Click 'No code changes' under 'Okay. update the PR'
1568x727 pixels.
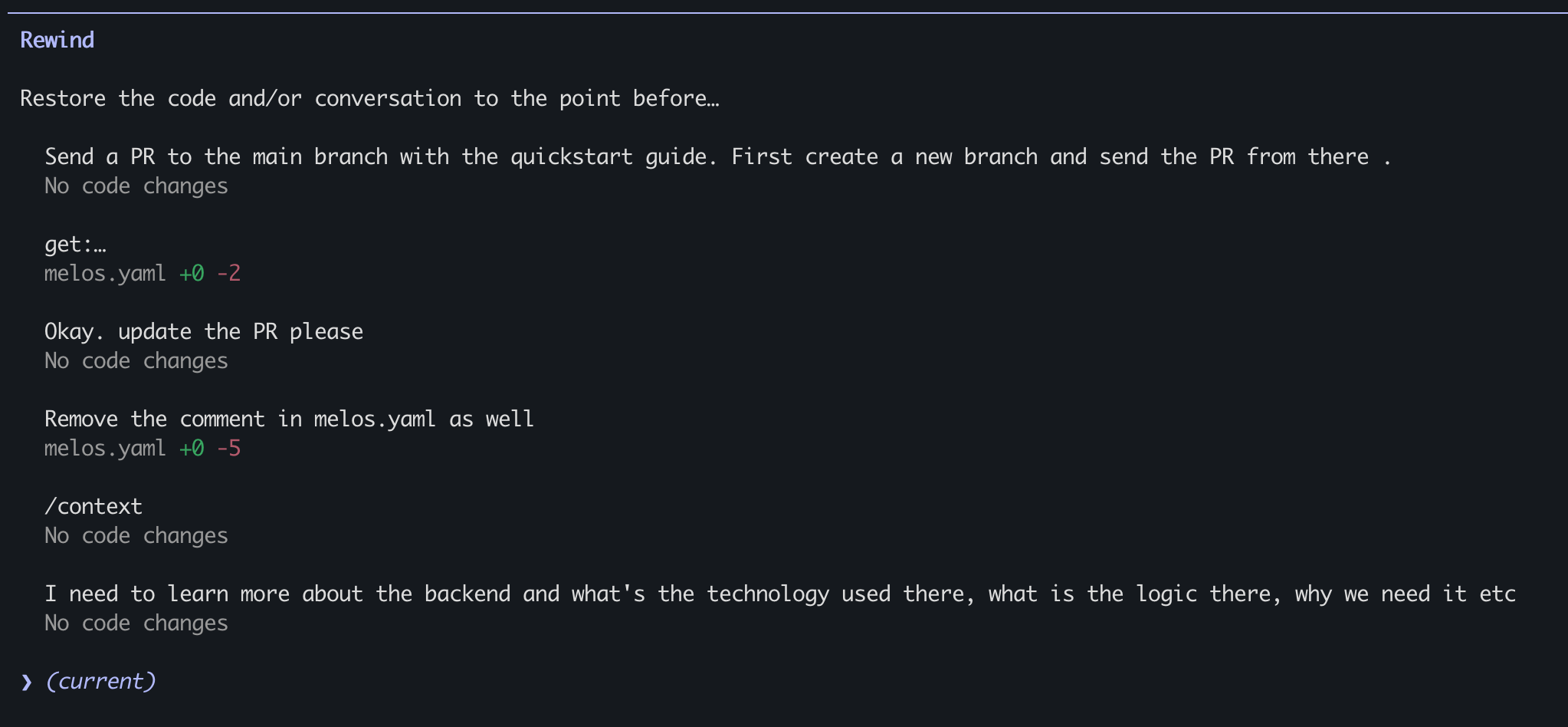pos(136,361)
